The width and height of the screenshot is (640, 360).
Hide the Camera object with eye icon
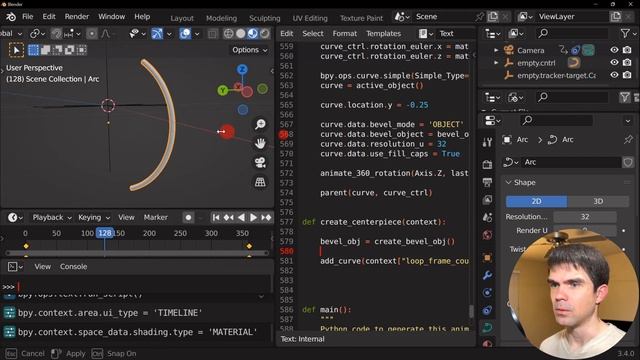tap(614, 50)
